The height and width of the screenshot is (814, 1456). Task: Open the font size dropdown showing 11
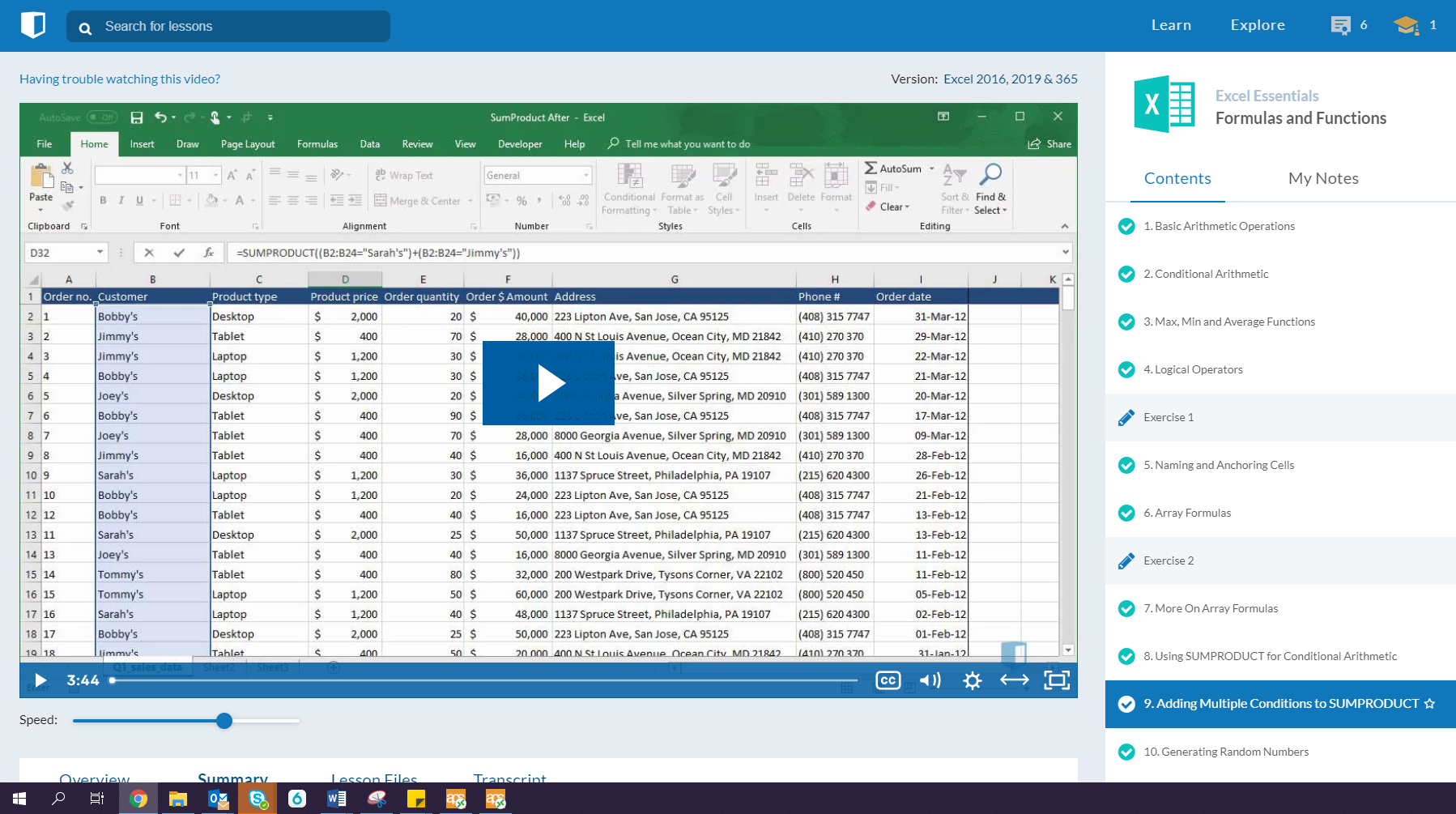coord(215,176)
